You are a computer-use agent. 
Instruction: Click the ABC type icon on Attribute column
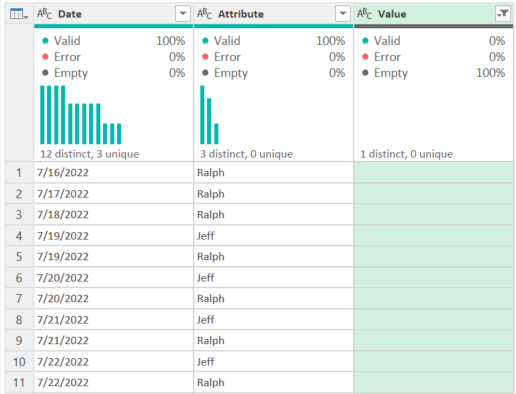(x=204, y=14)
